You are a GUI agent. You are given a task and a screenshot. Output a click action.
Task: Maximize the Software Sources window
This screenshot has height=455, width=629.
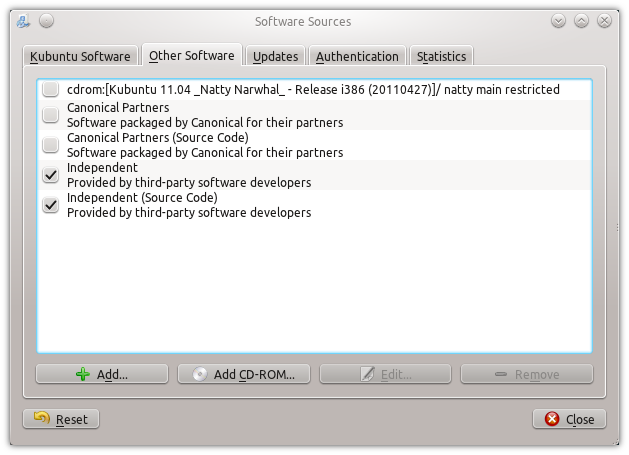tap(581, 21)
